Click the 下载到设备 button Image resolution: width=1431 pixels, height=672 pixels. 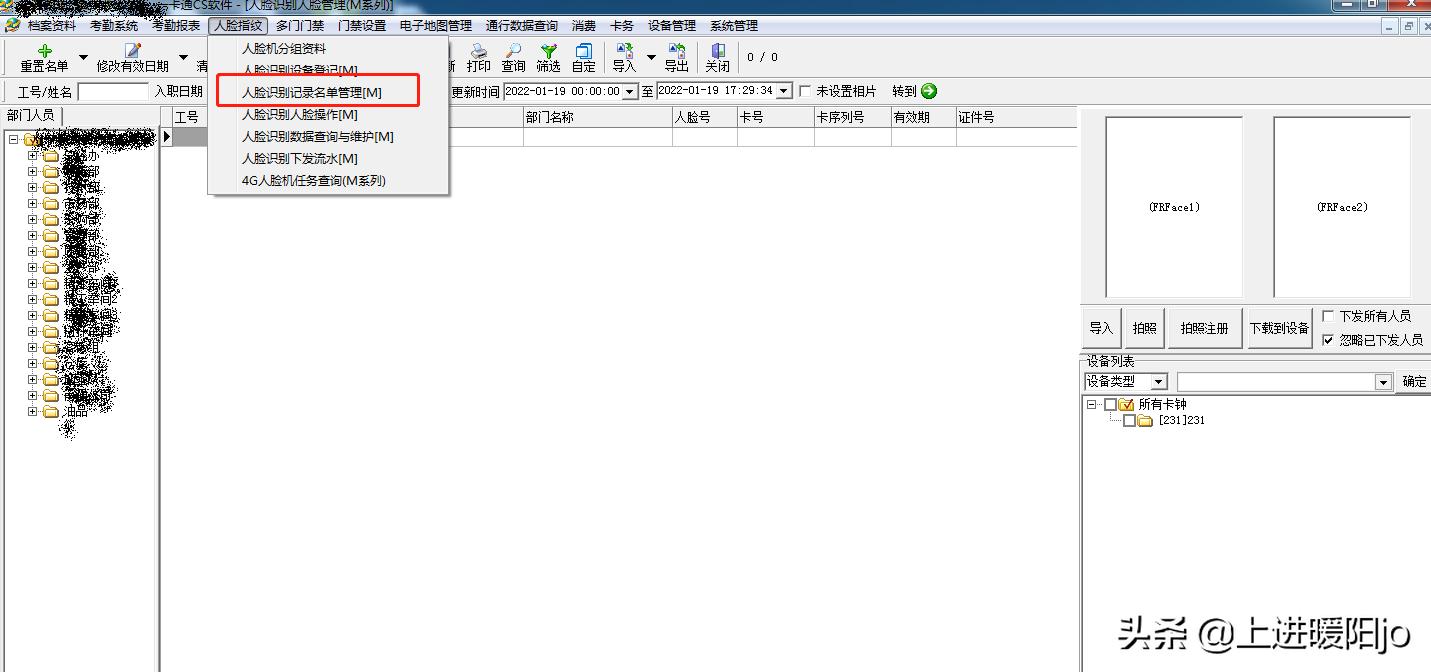point(1279,328)
